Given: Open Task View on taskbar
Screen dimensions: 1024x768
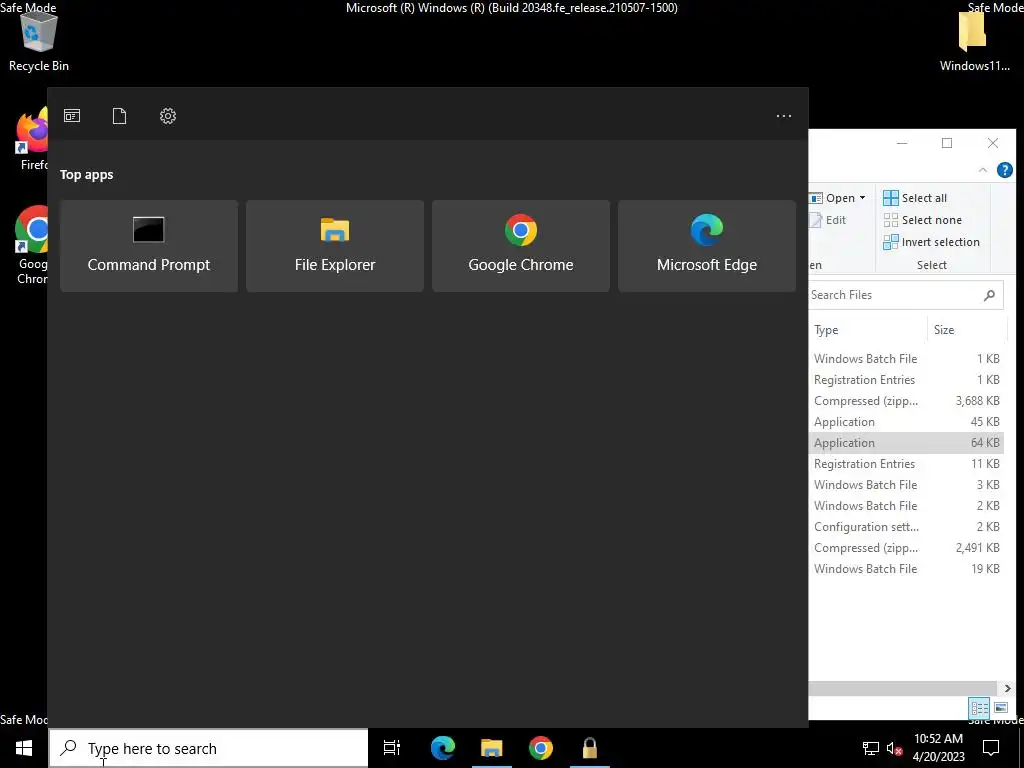Looking at the screenshot, I should (x=392, y=748).
